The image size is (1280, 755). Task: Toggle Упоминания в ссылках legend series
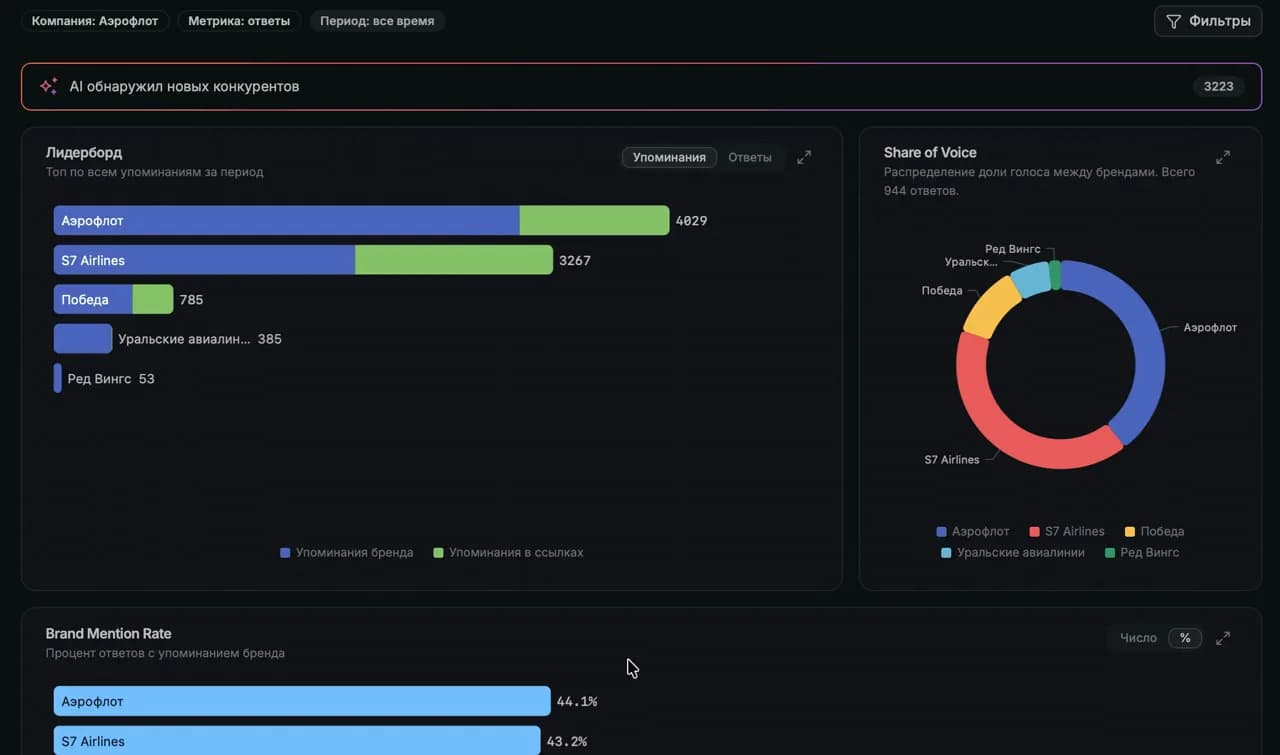[508, 552]
